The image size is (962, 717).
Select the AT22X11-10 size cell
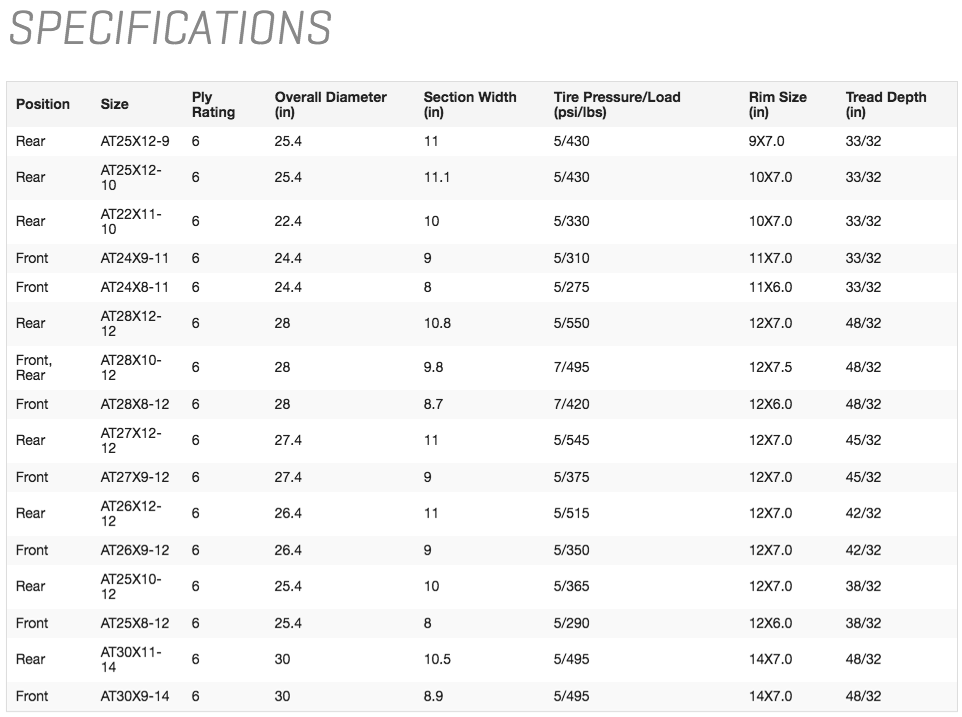pyautogui.click(x=131, y=221)
